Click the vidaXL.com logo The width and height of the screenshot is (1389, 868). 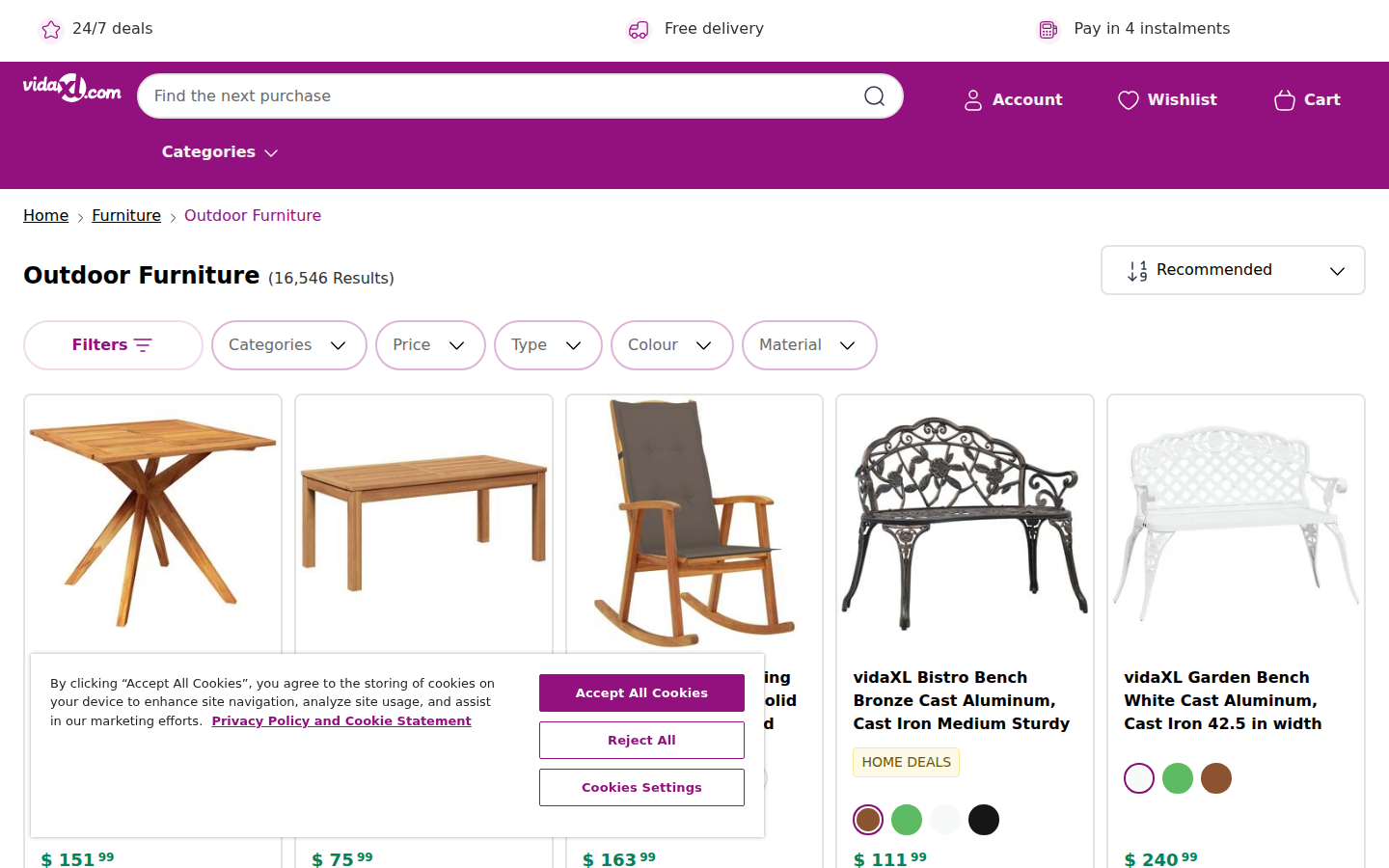coord(72,89)
